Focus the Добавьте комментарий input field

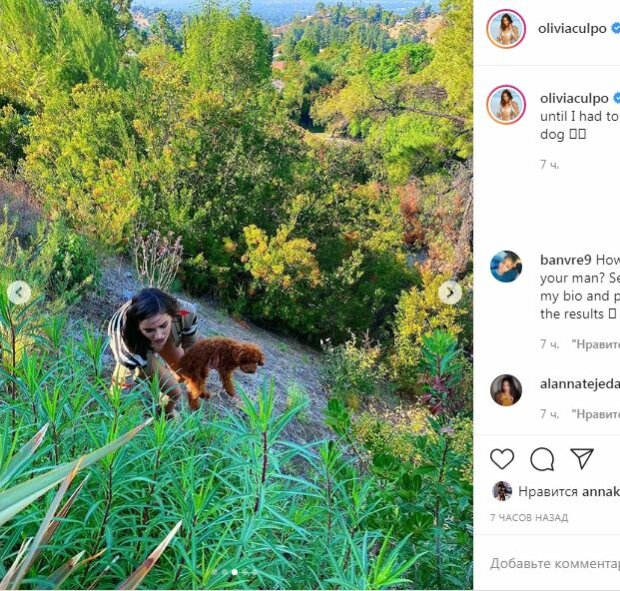coord(555,563)
